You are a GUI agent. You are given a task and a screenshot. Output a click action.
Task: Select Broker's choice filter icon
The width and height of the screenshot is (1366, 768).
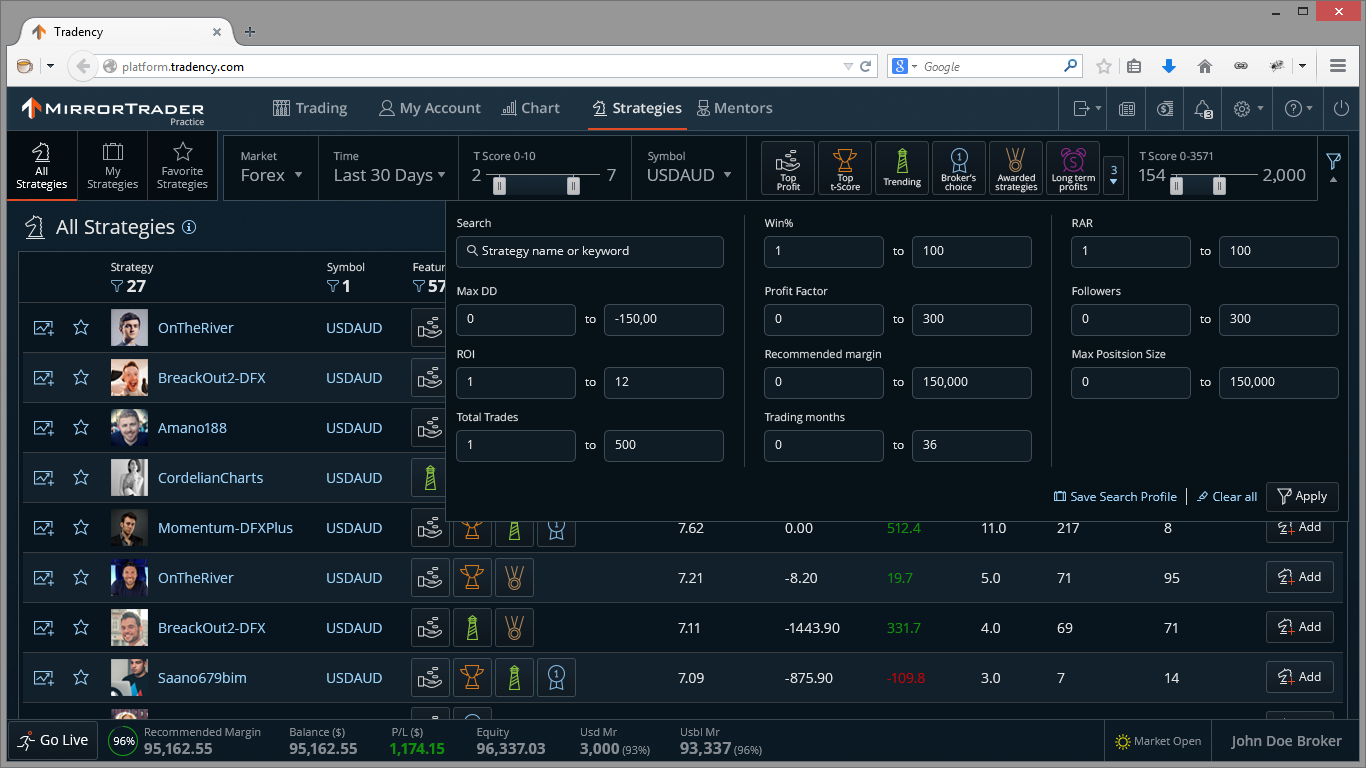coord(959,168)
